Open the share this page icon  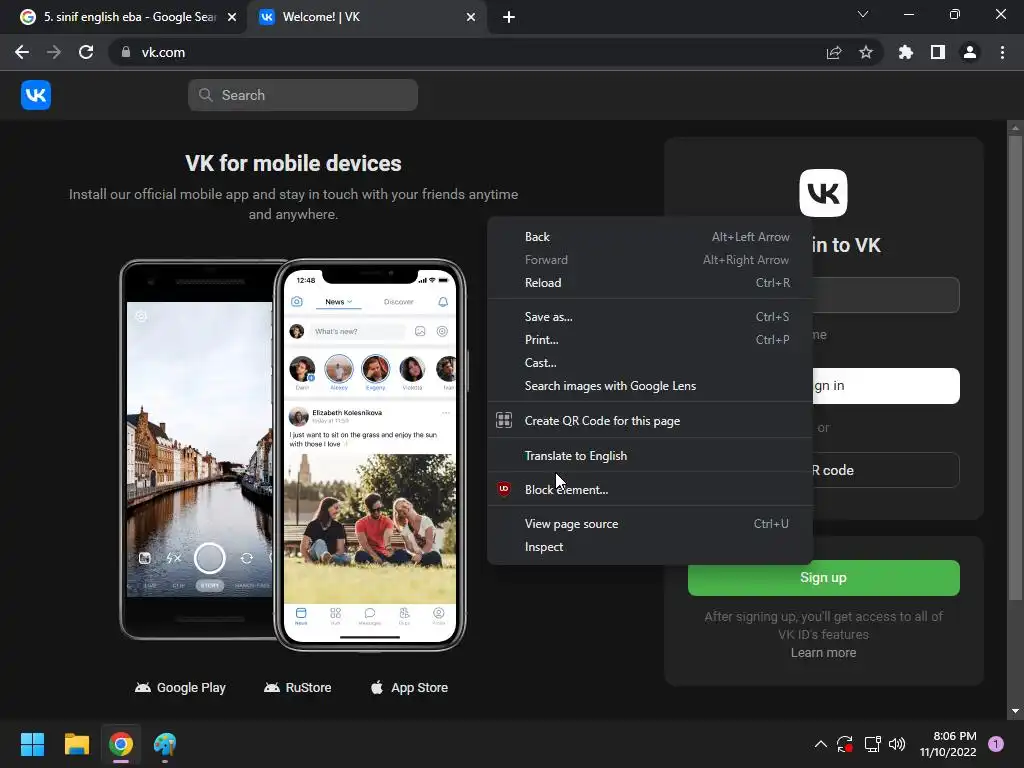coord(833,52)
